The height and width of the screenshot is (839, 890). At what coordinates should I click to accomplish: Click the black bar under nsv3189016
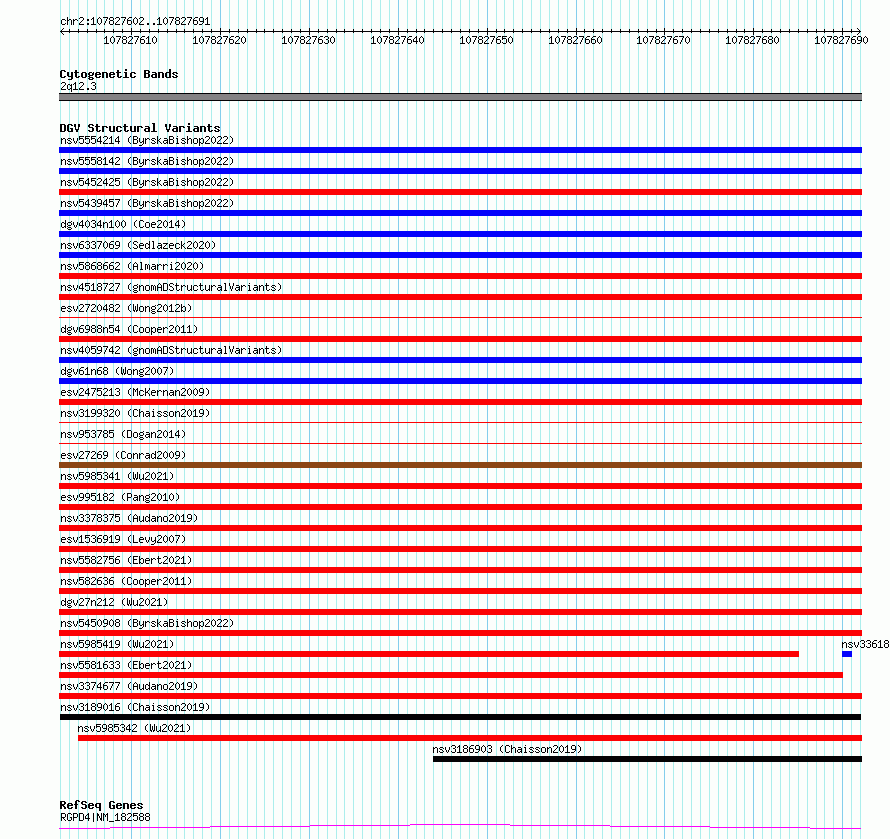pos(460,717)
